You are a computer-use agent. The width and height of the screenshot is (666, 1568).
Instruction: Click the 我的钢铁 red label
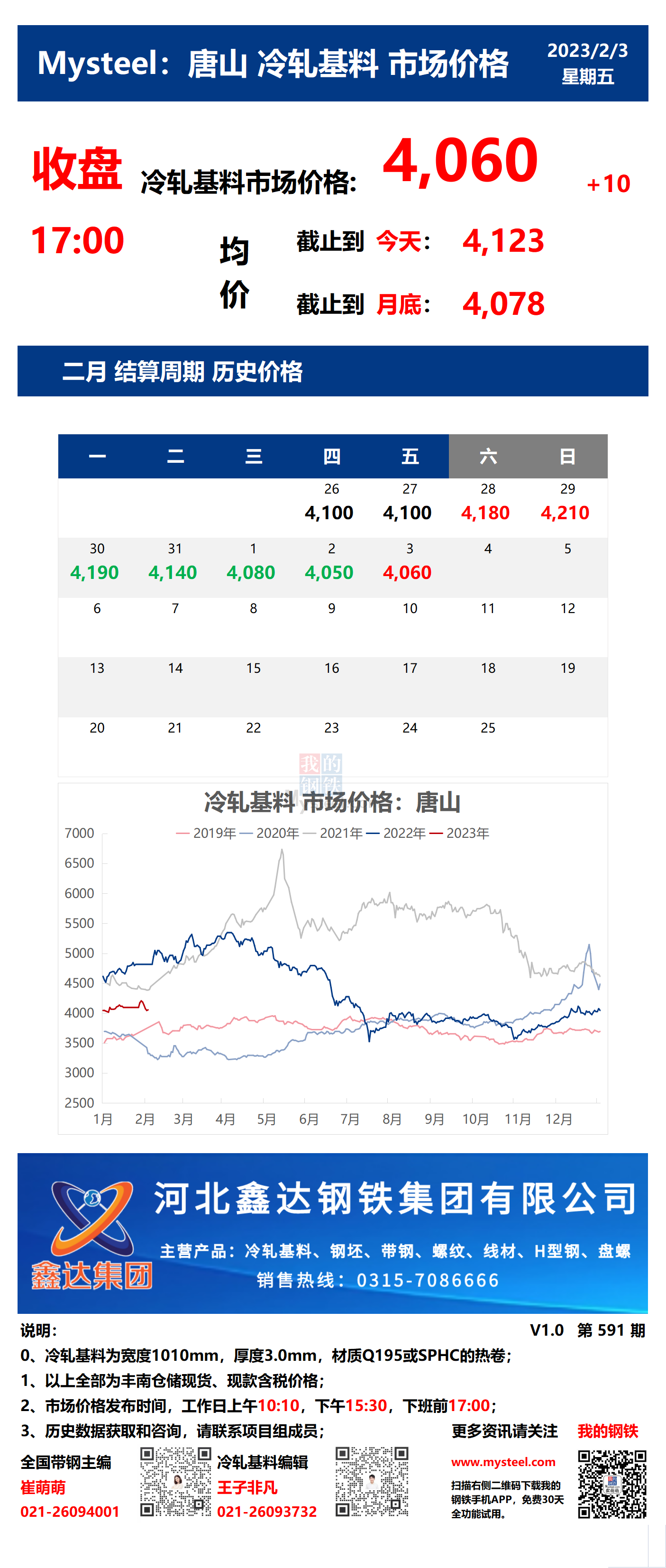(x=608, y=1431)
